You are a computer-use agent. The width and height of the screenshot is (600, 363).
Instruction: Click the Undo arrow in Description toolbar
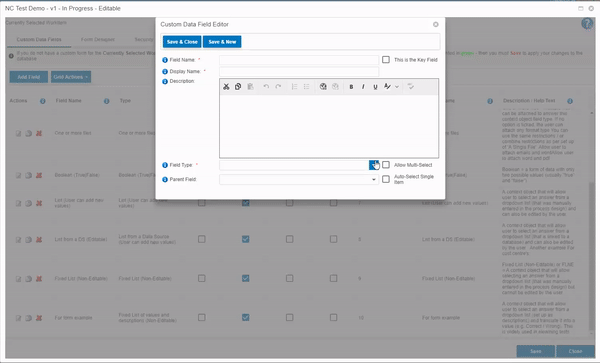click(266, 87)
